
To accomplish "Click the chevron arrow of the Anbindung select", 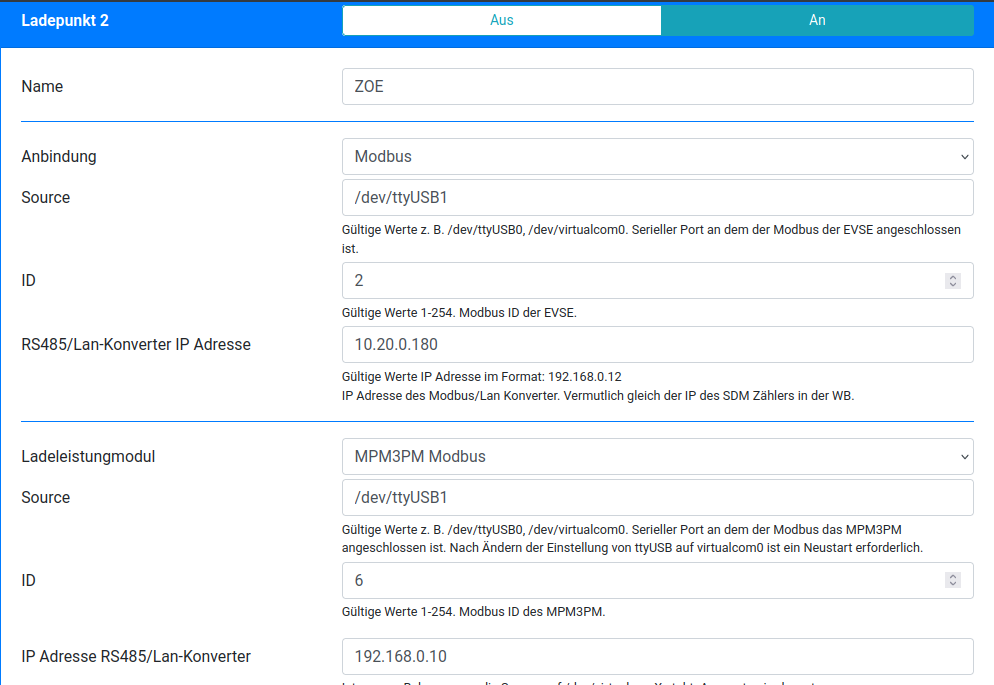I will pyautogui.click(x=964, y=157).
